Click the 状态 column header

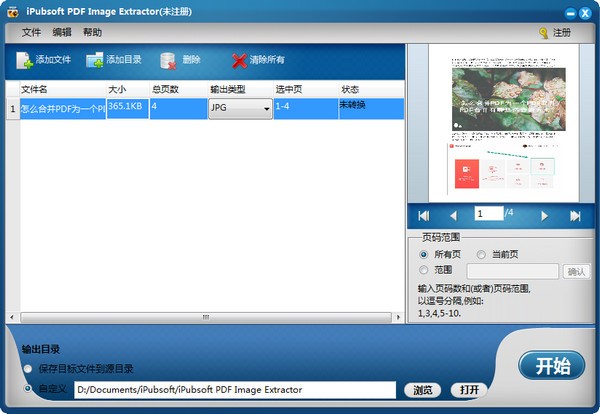(372, 90)
